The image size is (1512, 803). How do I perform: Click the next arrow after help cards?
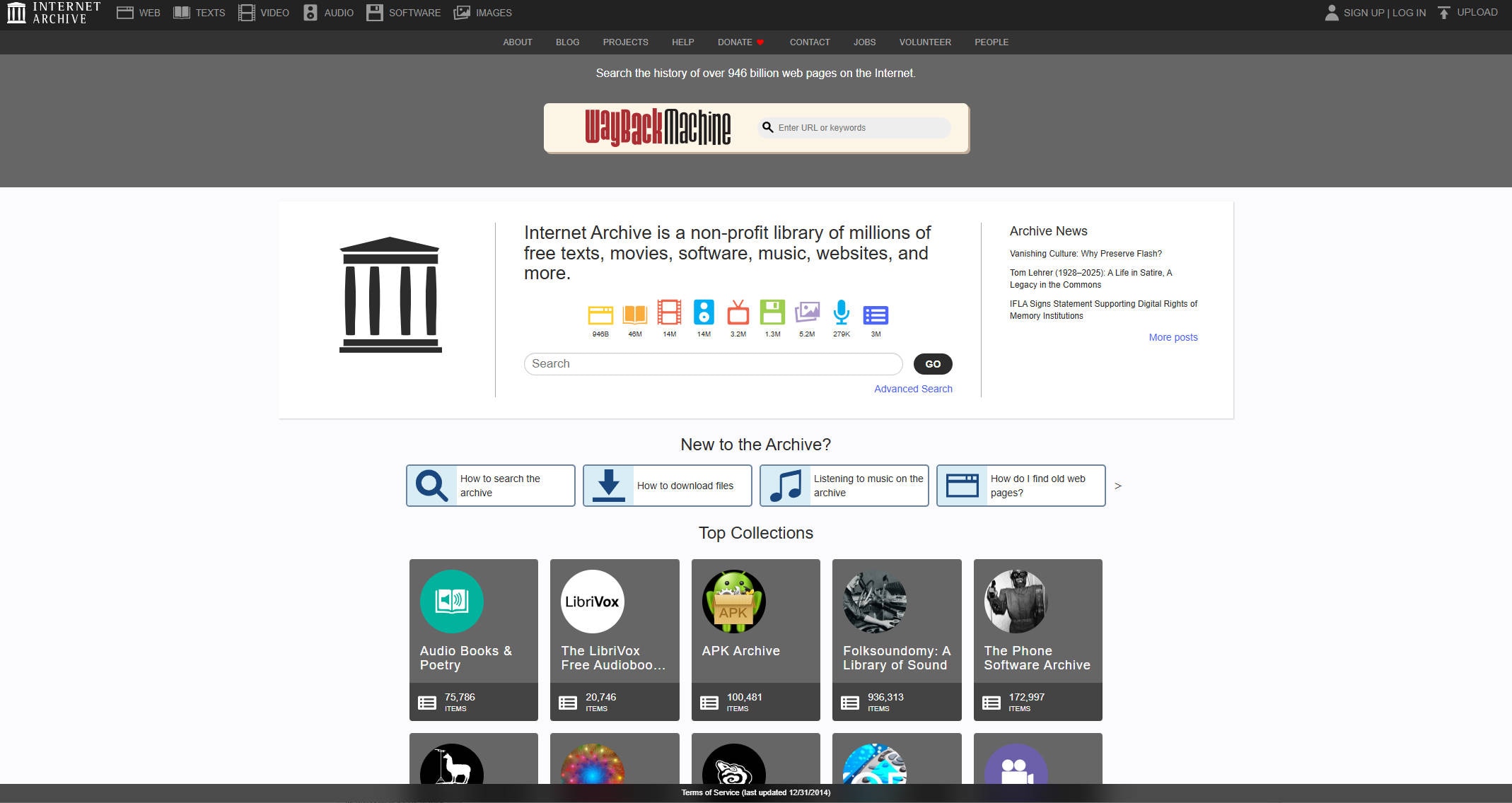click(1118, 486)
